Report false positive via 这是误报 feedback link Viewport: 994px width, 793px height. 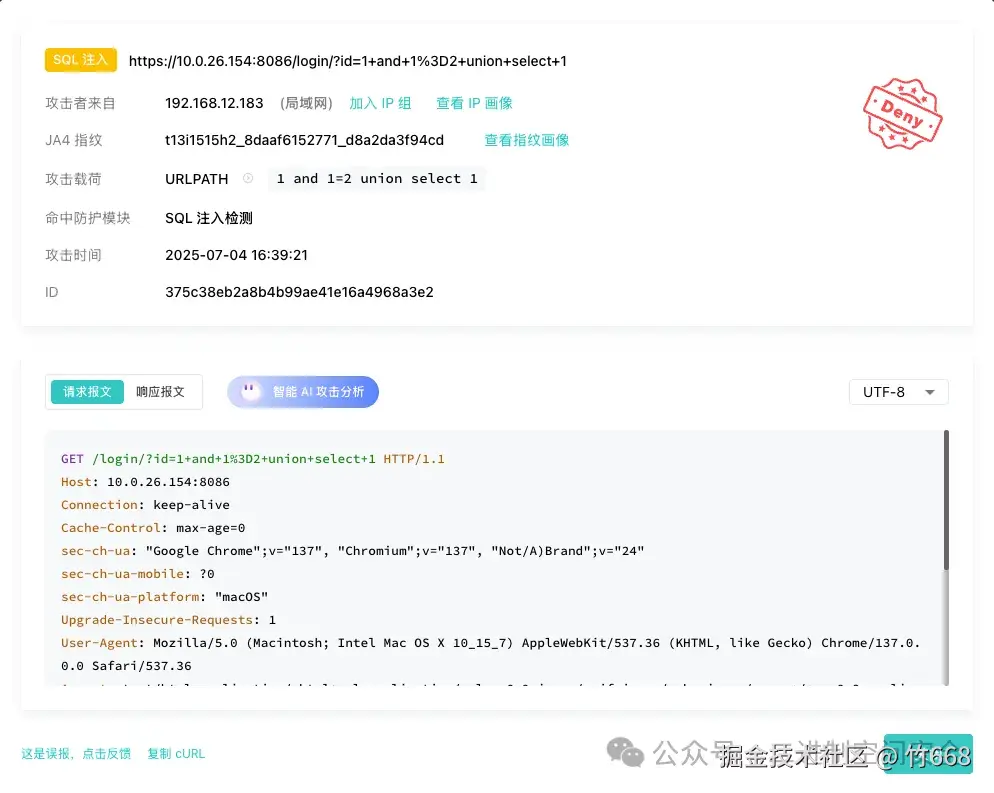pos(75,754)
